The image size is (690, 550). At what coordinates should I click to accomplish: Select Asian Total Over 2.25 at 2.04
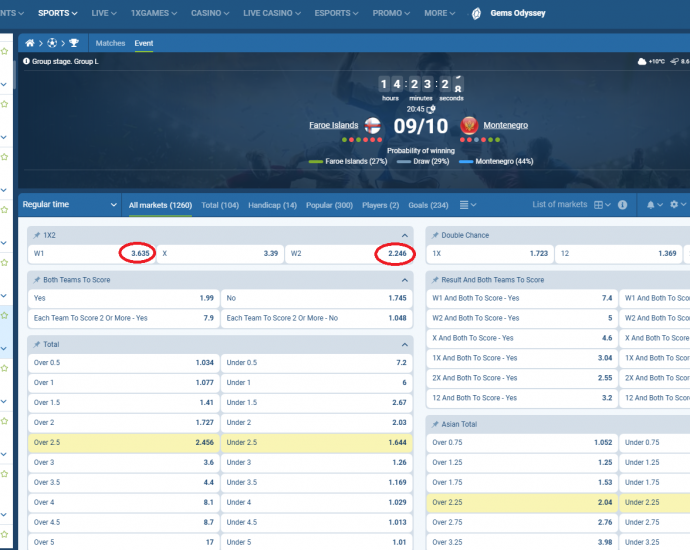point(522,502)
